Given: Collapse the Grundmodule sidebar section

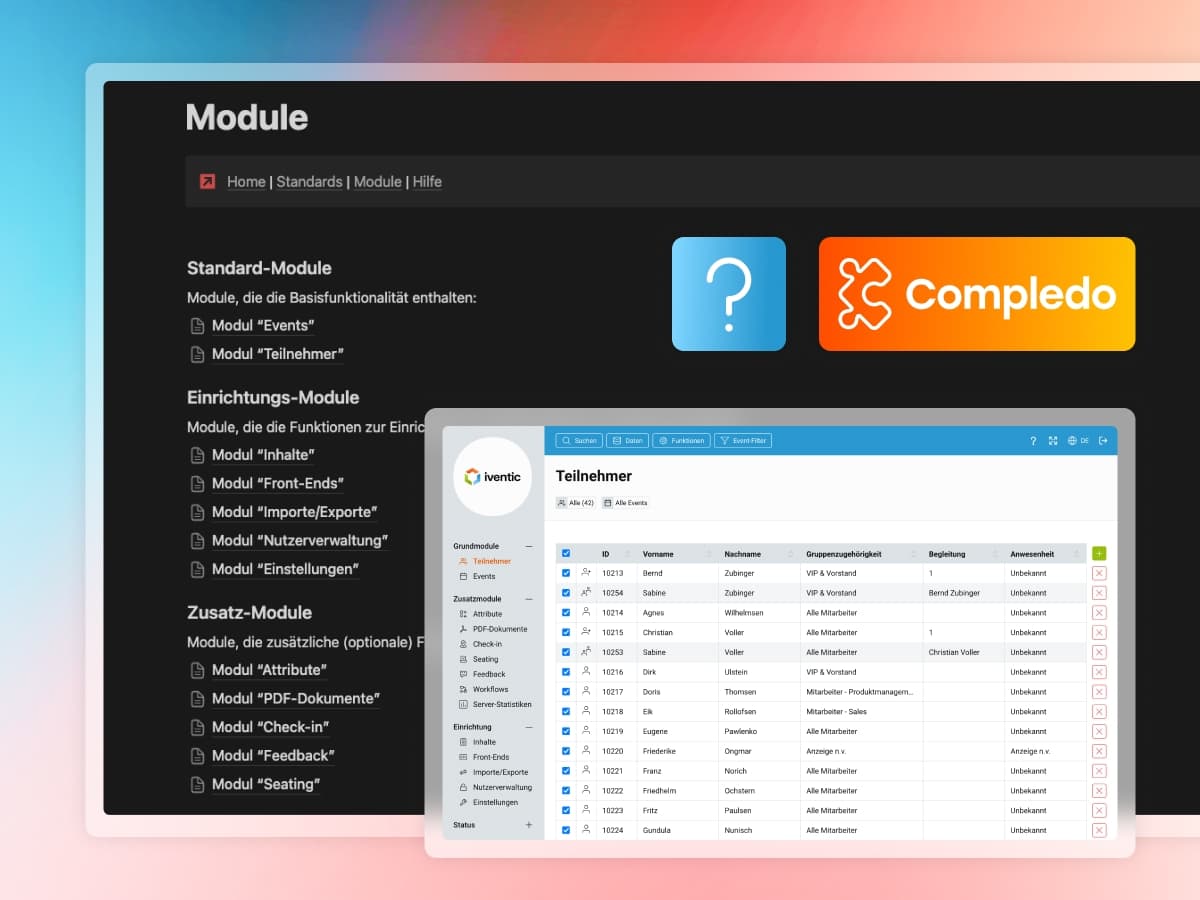Looking at the screenshot, I should [x=529, y=546].
